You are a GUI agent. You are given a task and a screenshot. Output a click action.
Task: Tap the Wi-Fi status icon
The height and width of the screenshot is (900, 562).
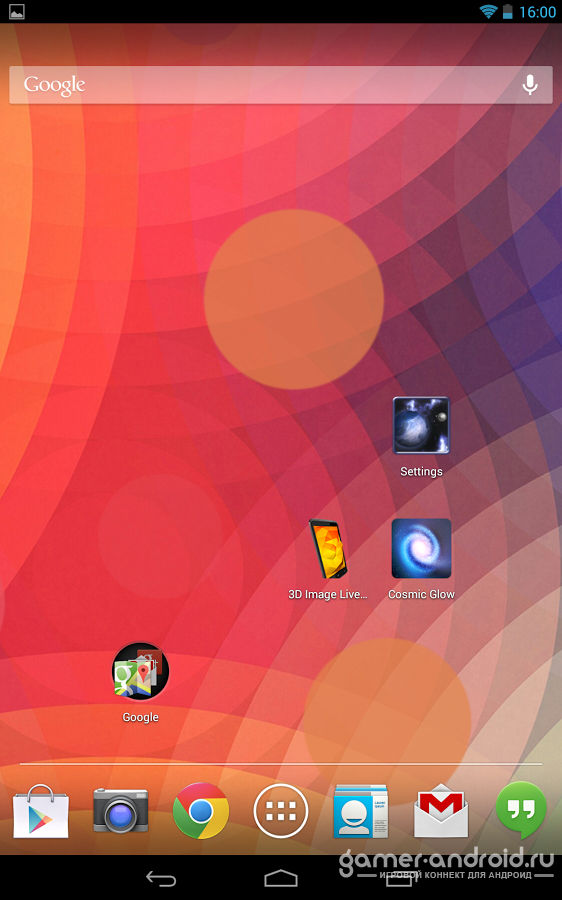[488, 11]
